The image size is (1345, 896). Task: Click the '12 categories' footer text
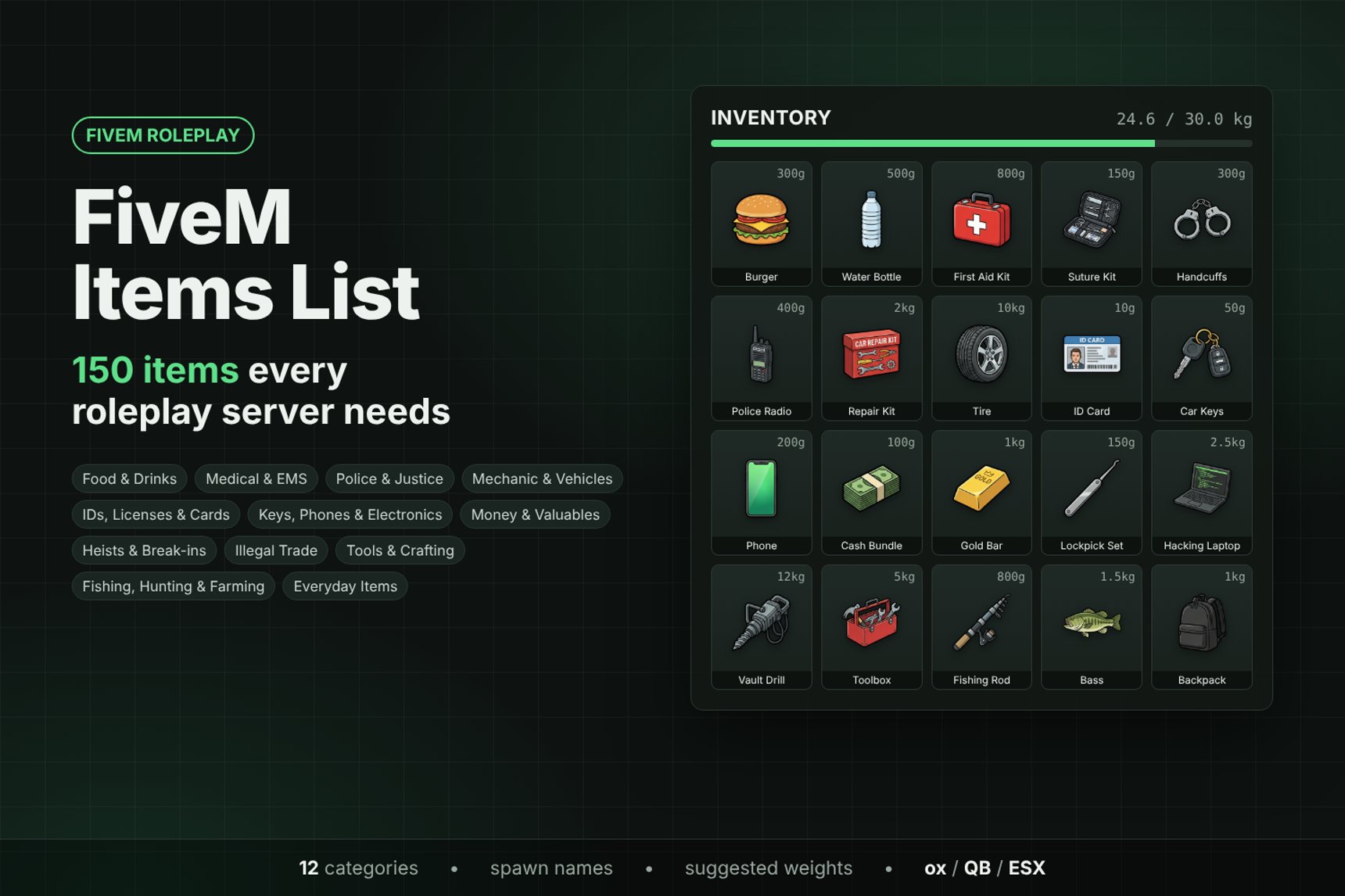pyautogui.click(x=358, y=868)
